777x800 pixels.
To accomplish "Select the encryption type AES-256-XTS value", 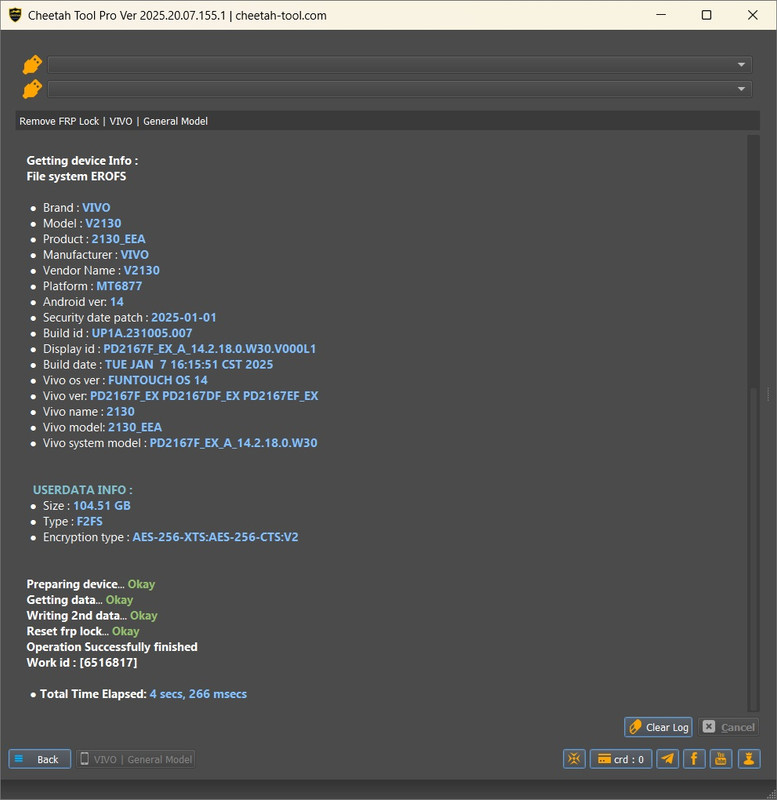I will click(215, 537).
